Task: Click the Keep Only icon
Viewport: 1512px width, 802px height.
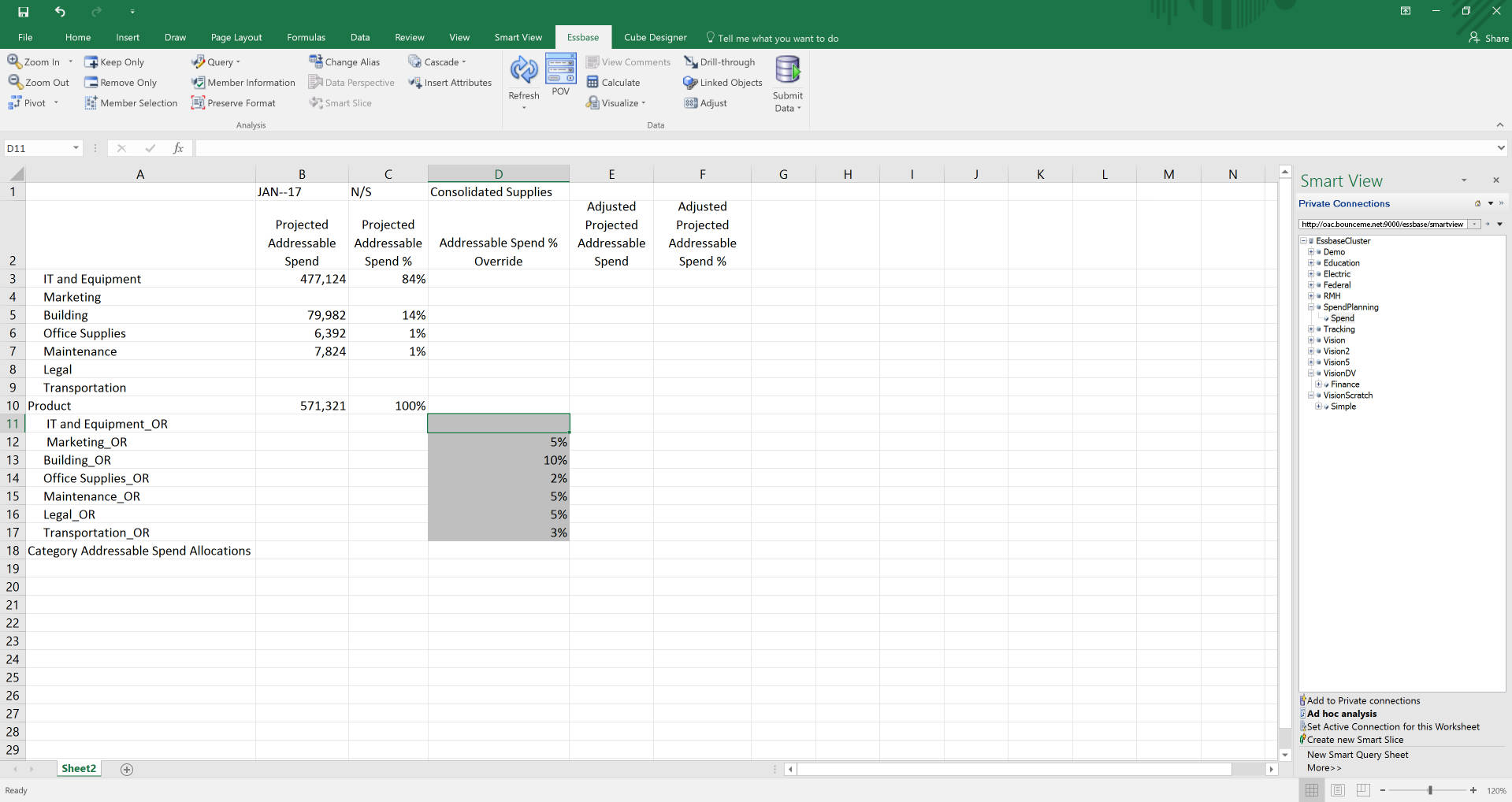Action: [115, 61]
